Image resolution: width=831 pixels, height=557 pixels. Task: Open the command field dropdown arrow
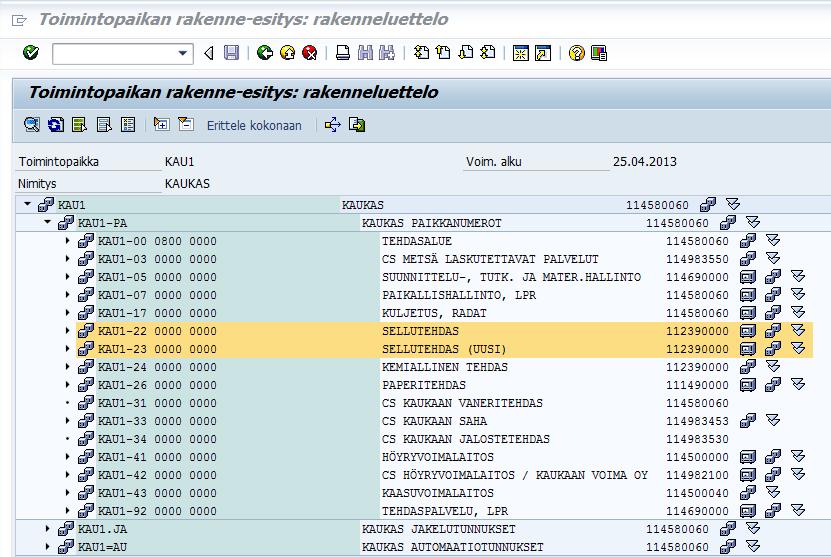tap(182, 53)
